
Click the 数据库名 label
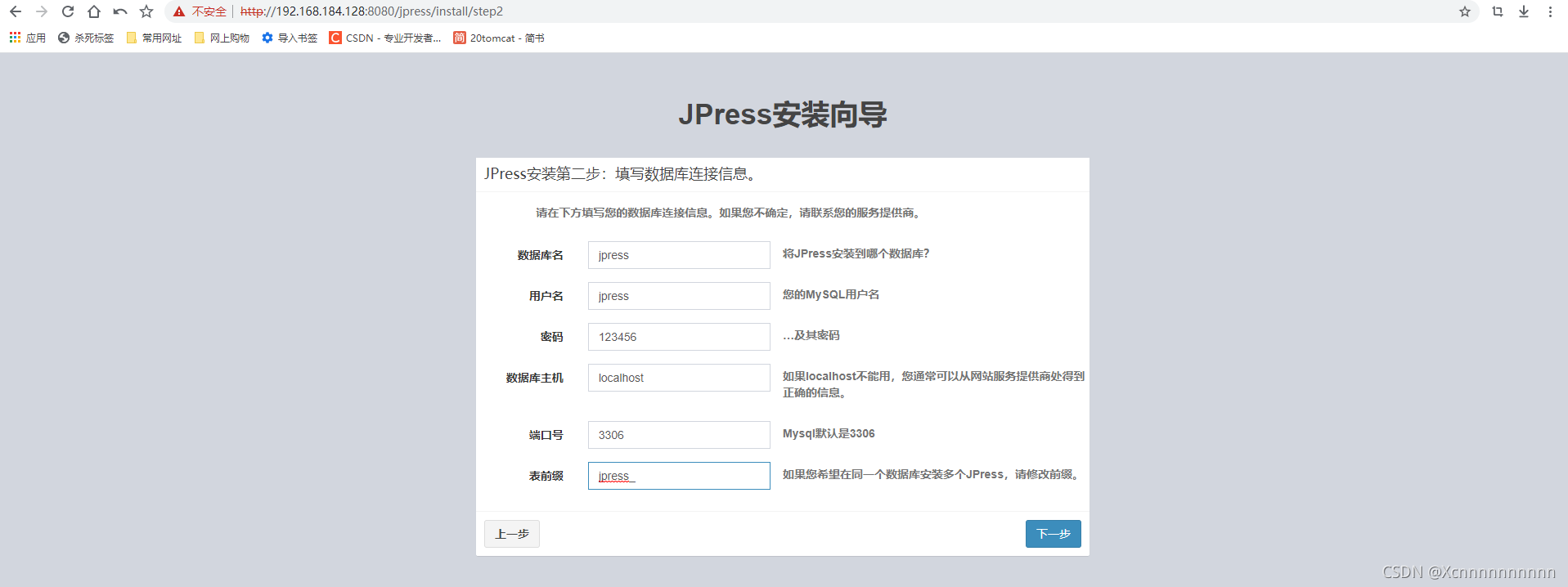point(540,255)
